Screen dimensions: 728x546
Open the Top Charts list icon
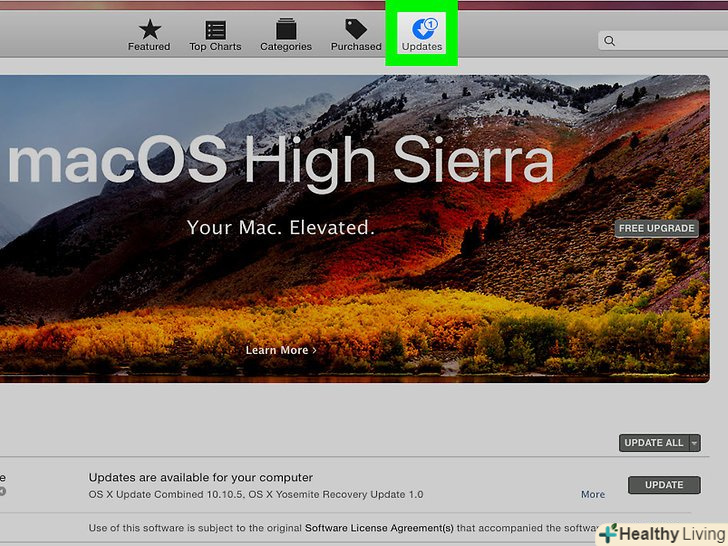213,29
